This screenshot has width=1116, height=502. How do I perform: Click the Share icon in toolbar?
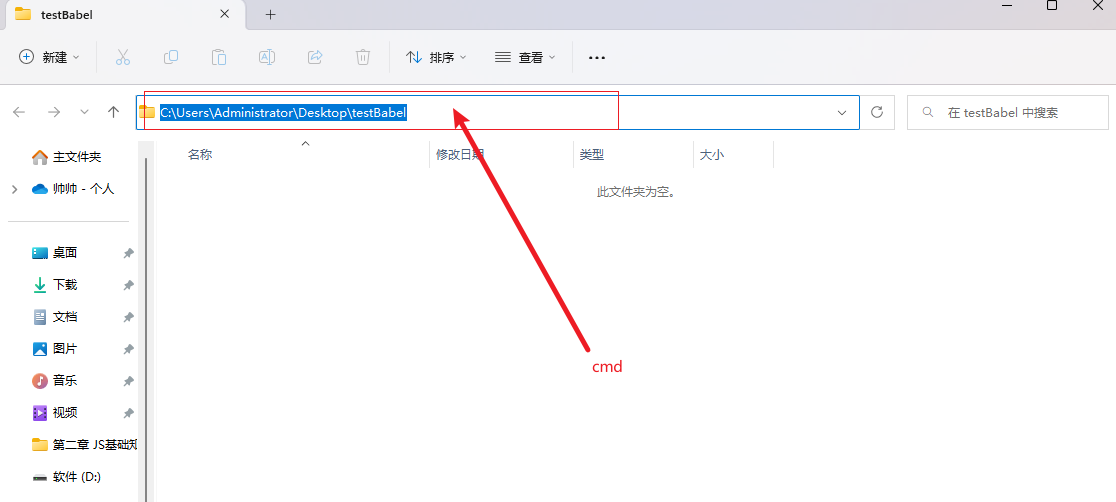(315, 58)
